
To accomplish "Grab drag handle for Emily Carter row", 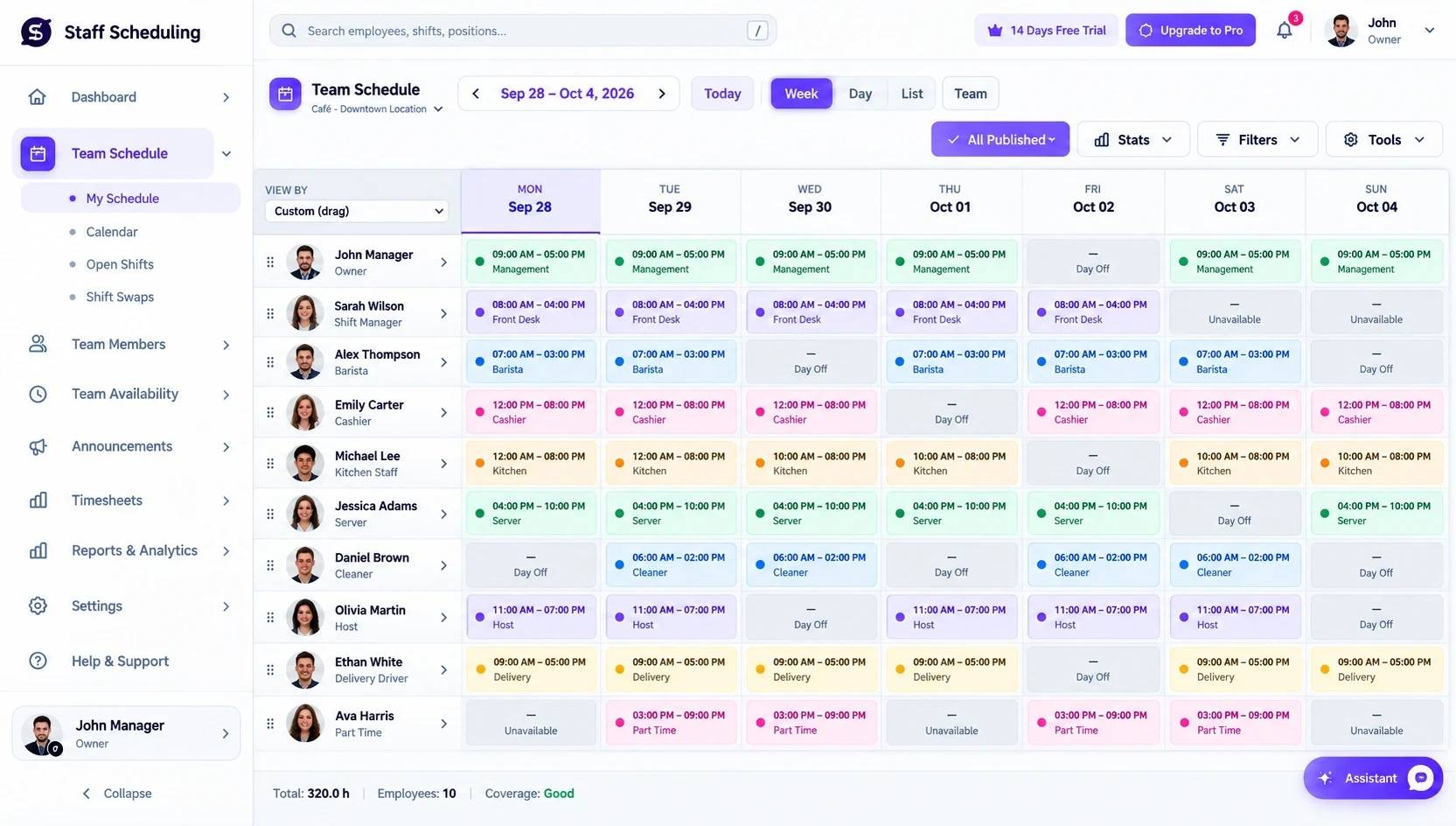I will click(x=270, y=412).
